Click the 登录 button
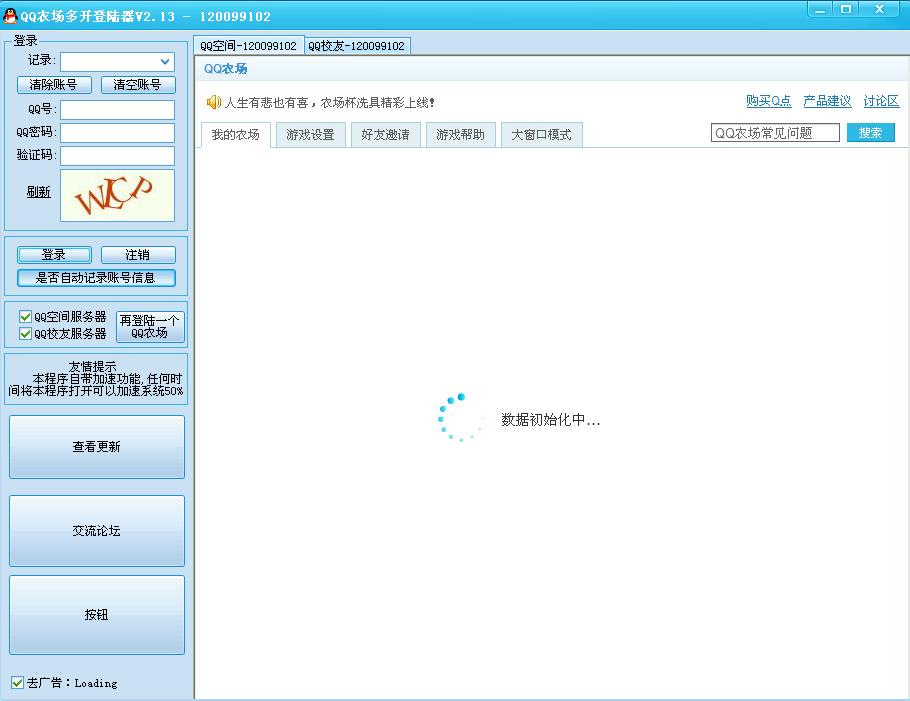 point(54,255)
